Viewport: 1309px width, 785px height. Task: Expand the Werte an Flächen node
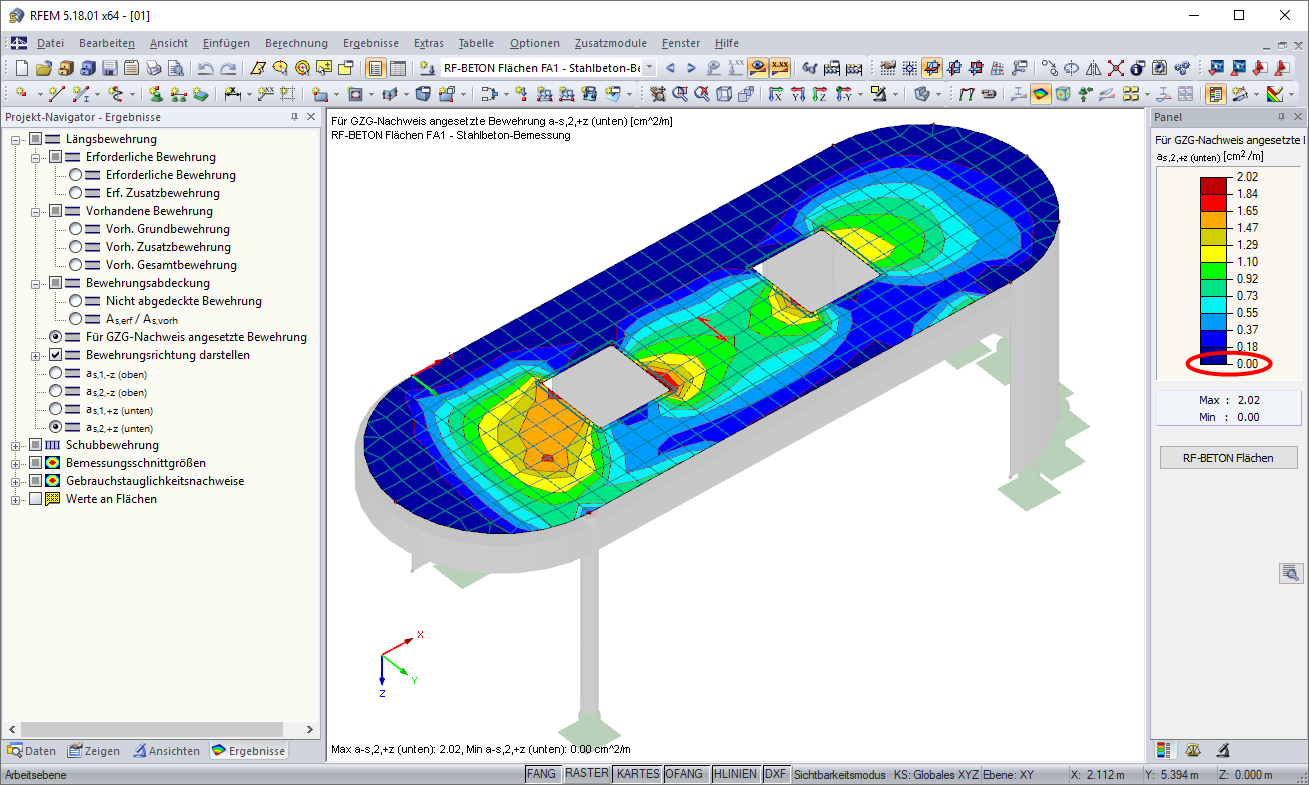click(16, 499)
